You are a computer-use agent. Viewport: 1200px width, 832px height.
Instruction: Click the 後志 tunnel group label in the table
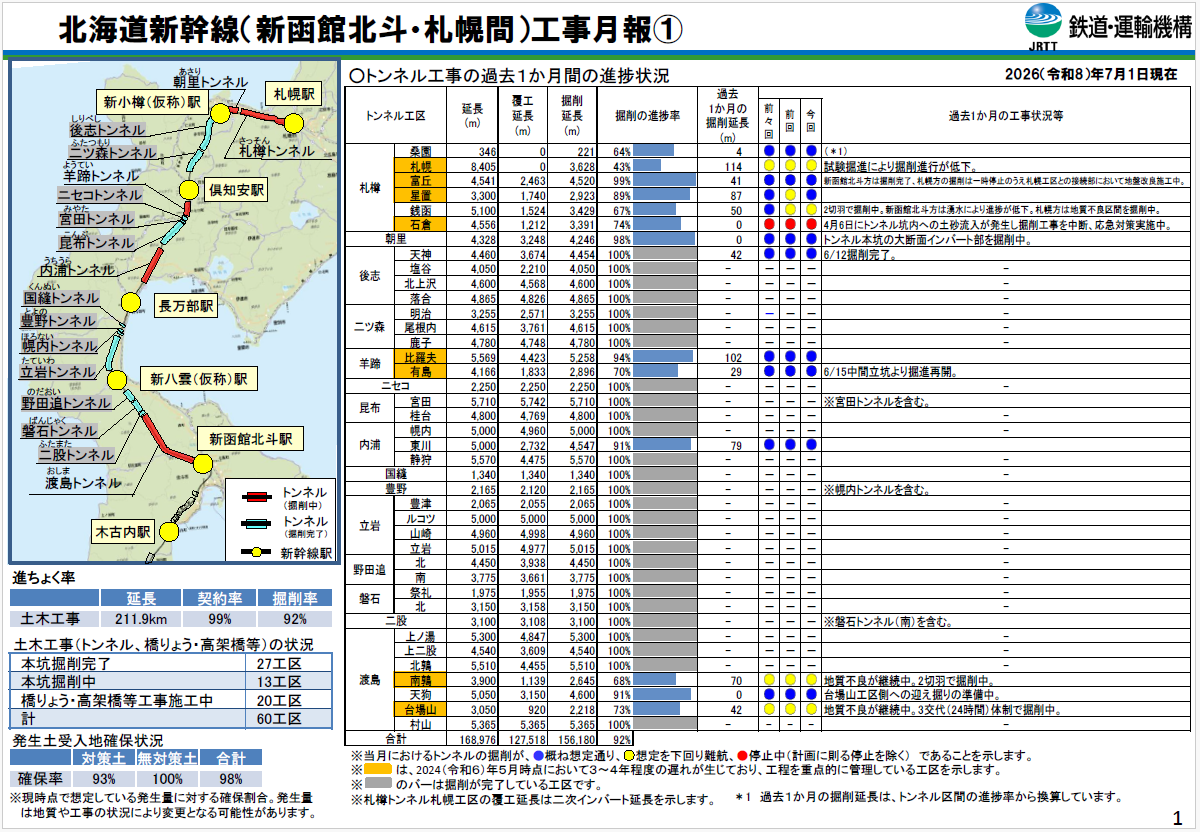[369, 277]
